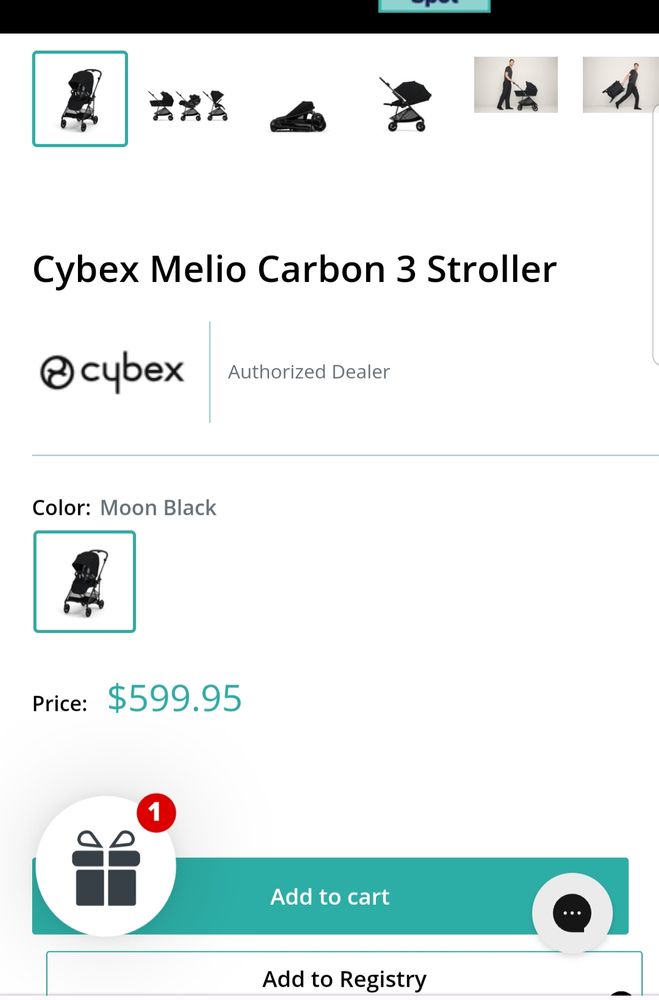This screenshot has width=659, height=1000.
Task: Click the Authorized Dealer label
Action: click(308, 372)
